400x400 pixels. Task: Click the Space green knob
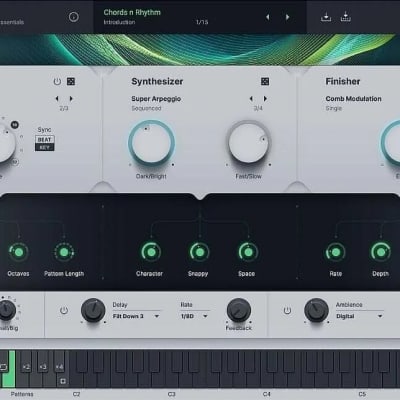248,252
